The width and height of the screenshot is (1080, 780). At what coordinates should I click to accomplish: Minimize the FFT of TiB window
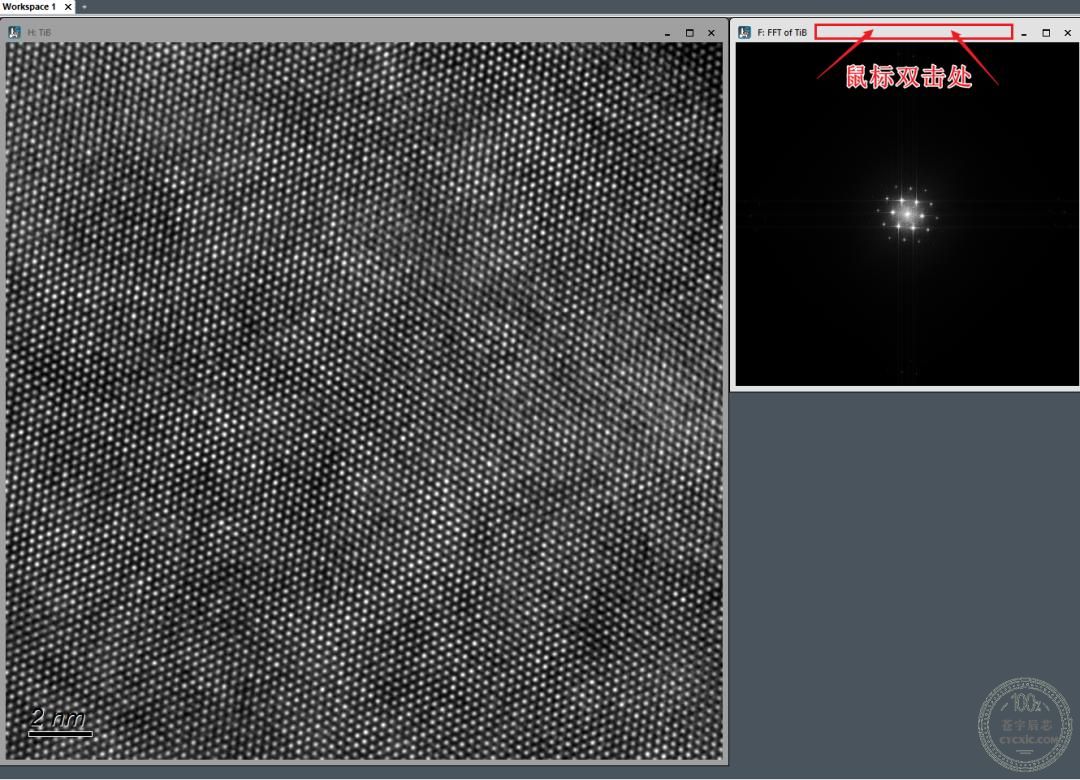tap(1024, 33)
